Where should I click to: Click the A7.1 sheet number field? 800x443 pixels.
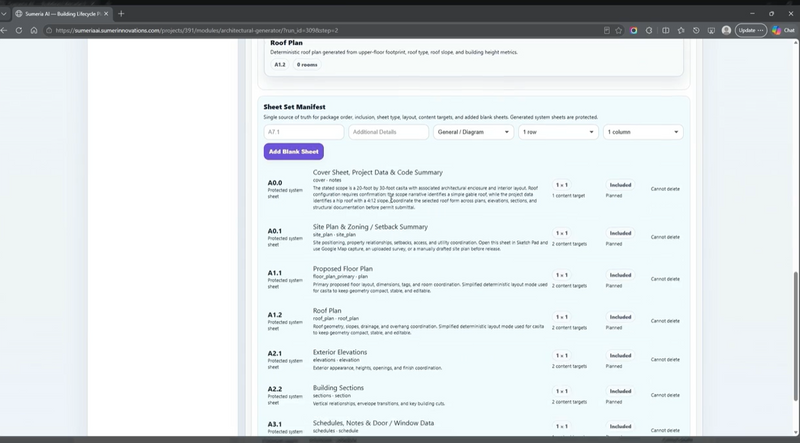coord(304,132)
